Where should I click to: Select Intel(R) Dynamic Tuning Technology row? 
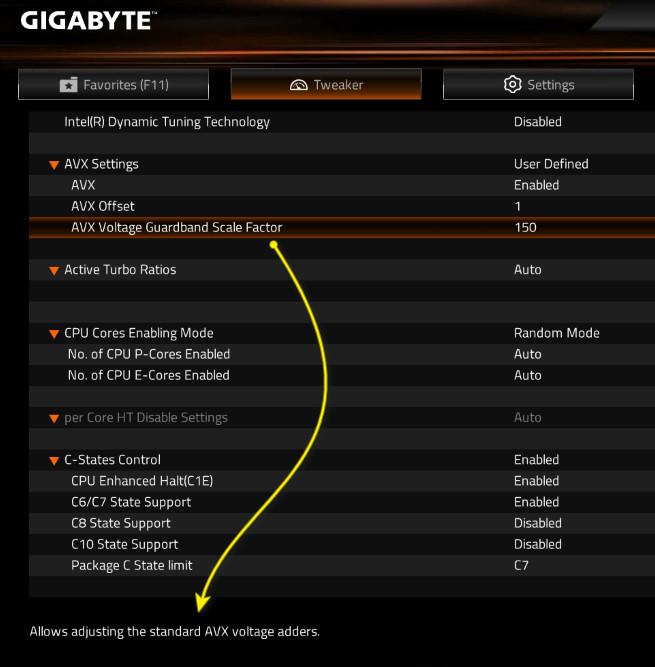167,122
